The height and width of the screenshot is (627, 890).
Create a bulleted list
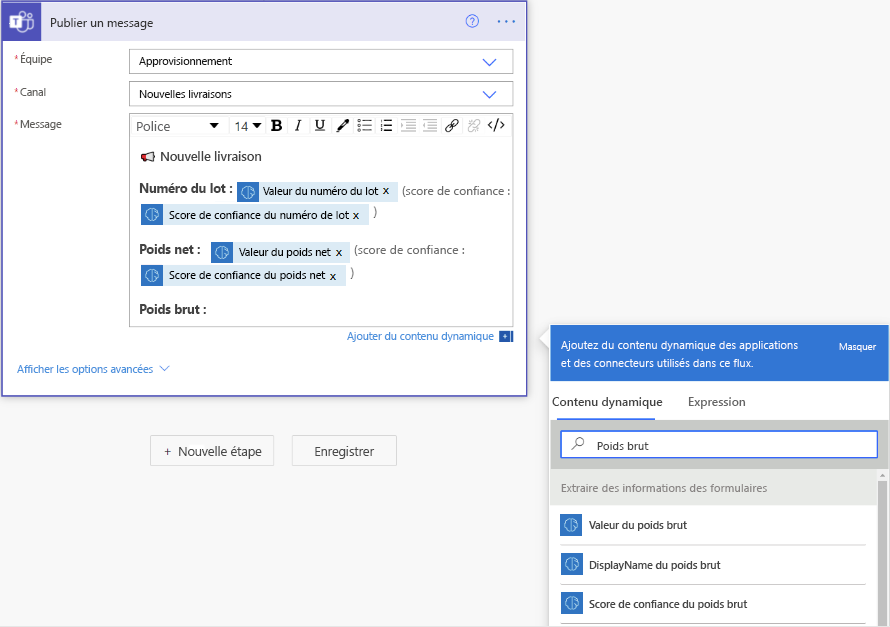[364, 125]
